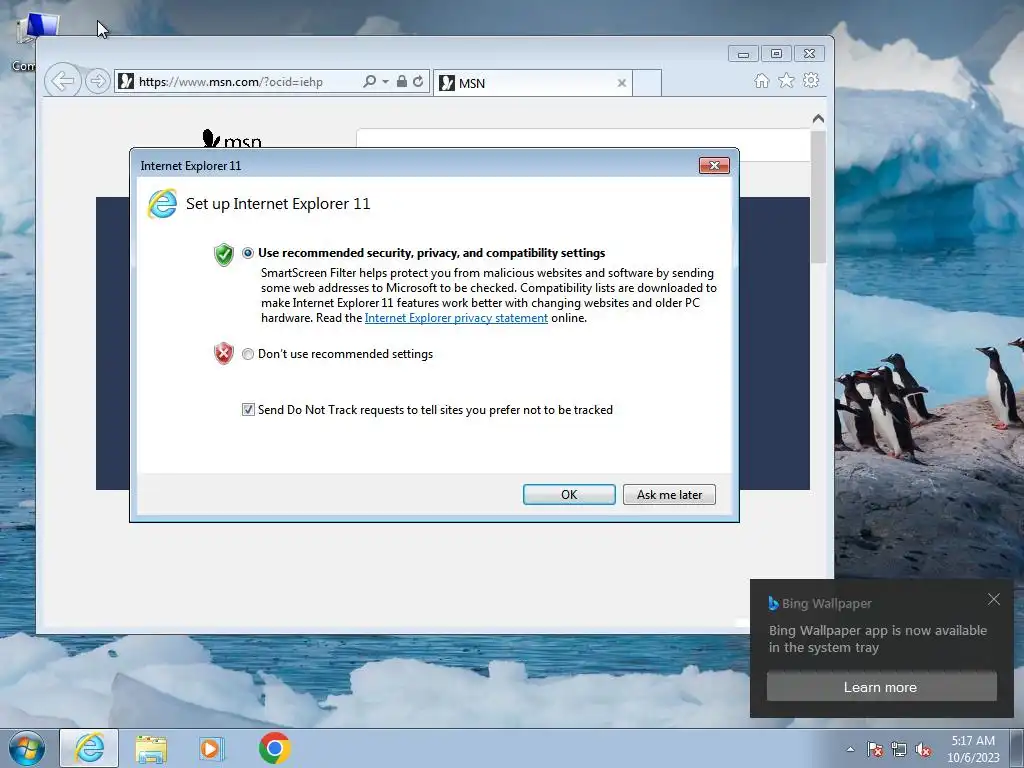Restore down the Internet Explorer window

pyautogui.click(x=776, y=54)
